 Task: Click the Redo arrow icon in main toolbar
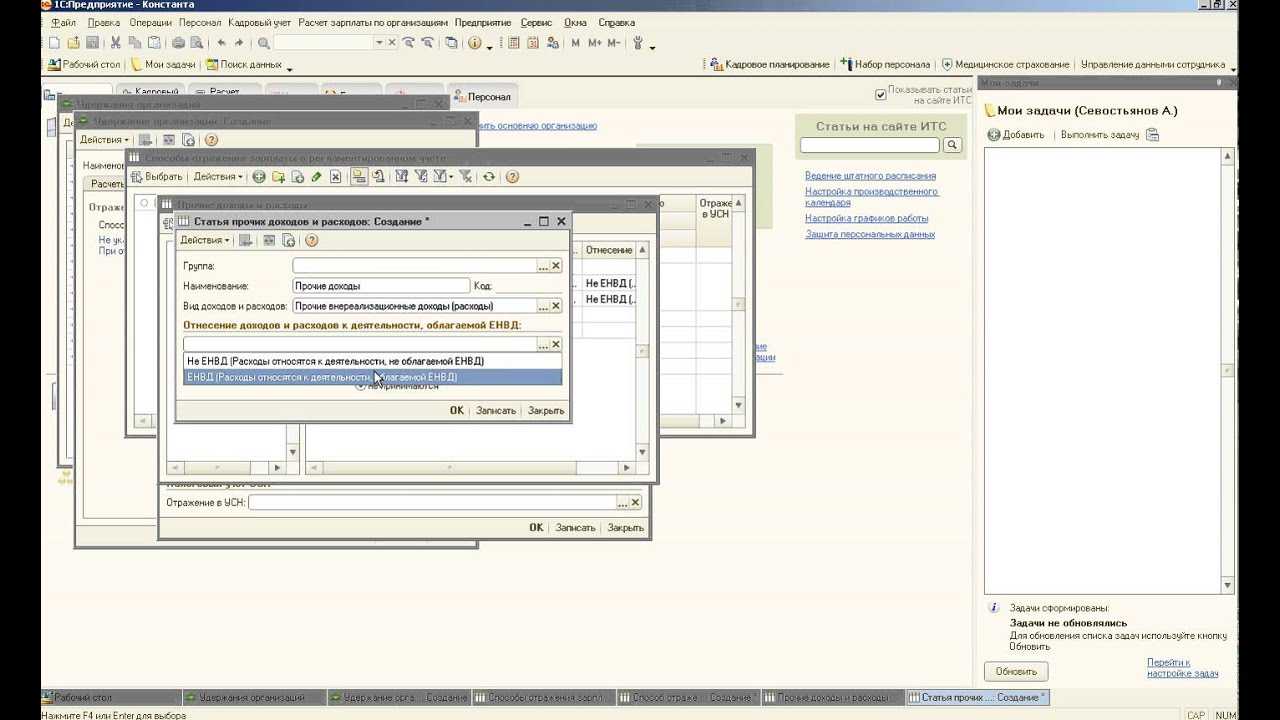[239, 43]
